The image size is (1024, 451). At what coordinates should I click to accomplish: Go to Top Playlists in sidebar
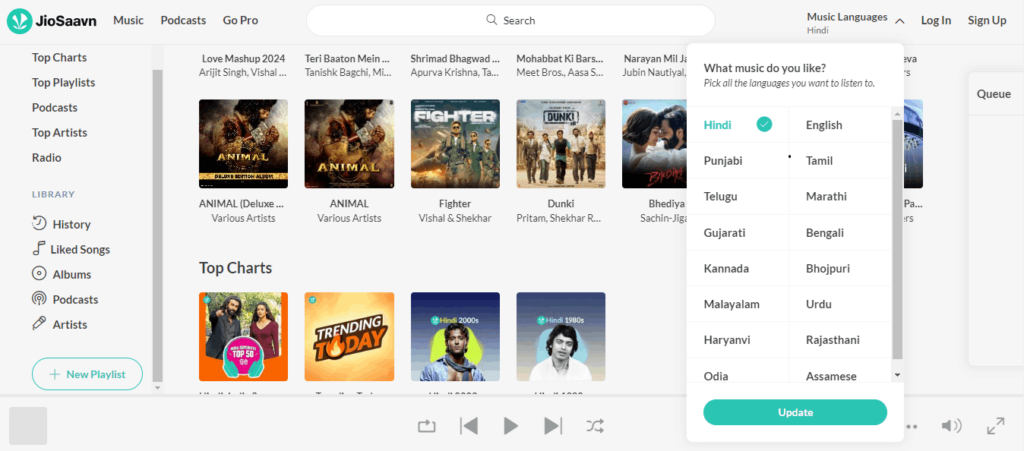63,82
